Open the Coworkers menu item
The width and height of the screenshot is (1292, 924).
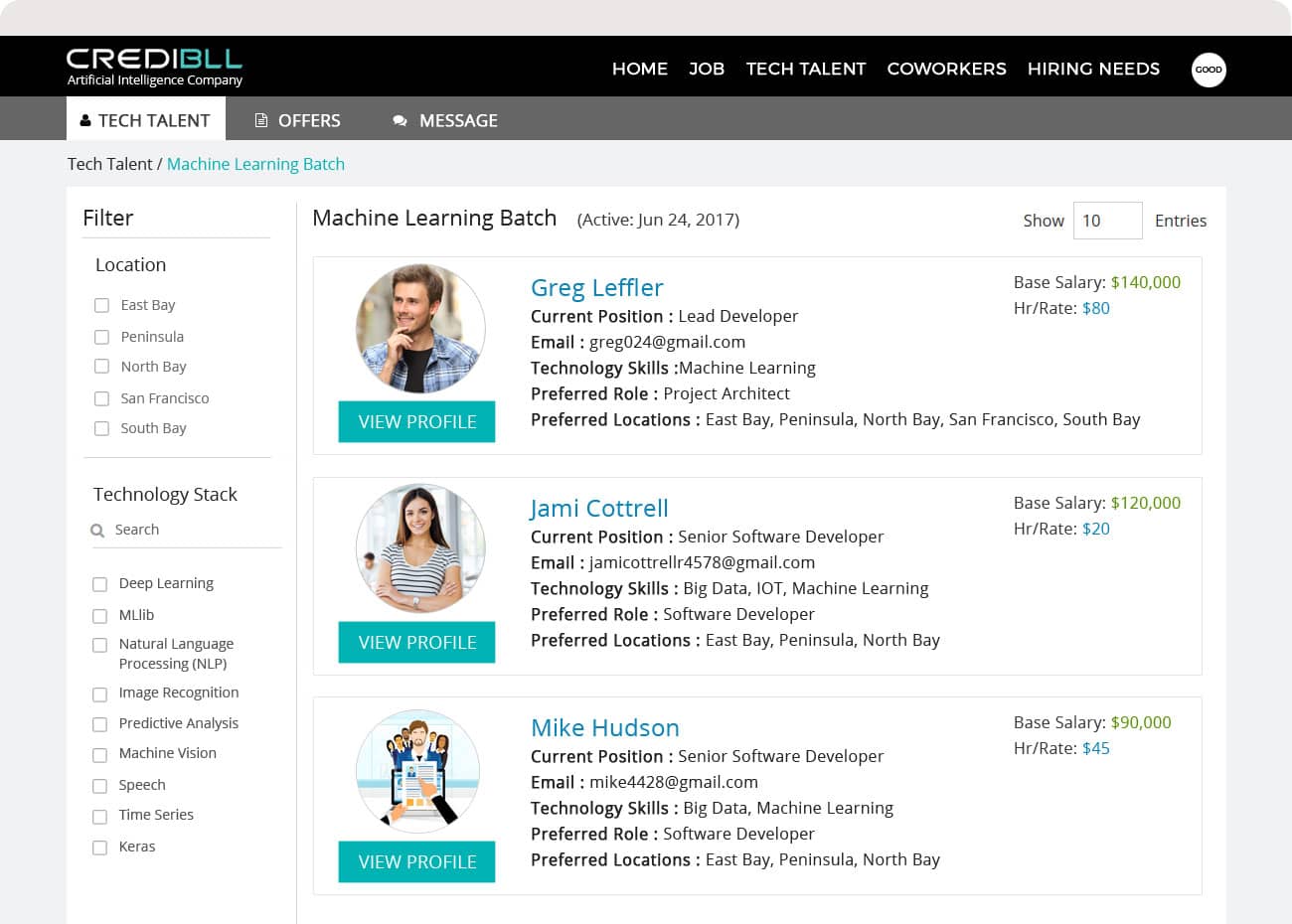946,70
